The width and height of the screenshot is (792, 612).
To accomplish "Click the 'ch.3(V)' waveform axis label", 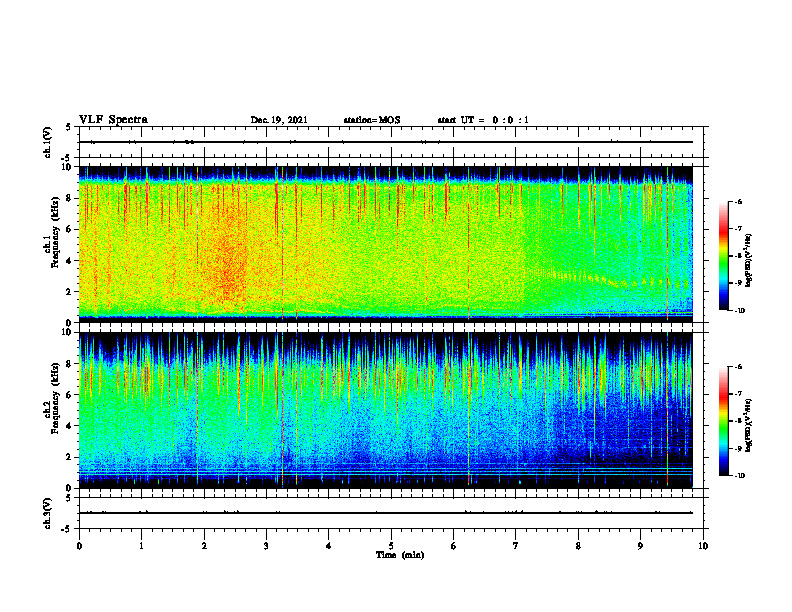I will pos(48,513).
